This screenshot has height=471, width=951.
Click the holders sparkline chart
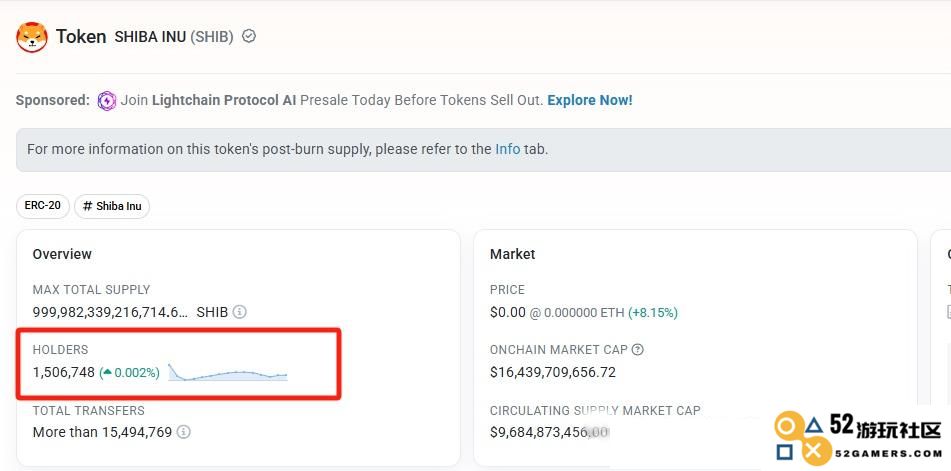227,372
